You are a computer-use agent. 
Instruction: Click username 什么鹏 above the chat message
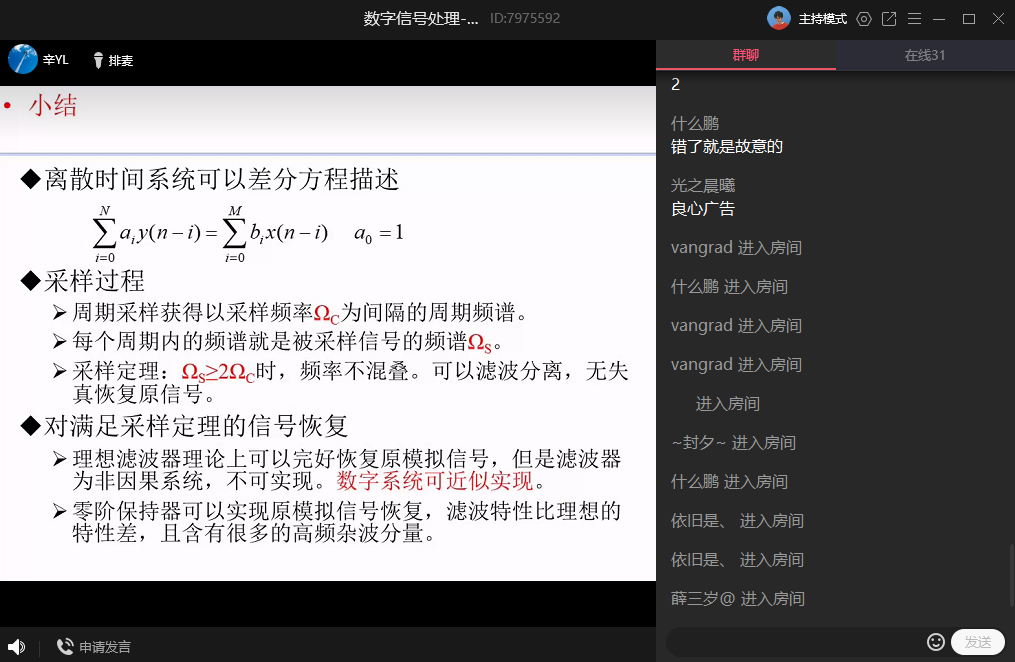695,124
